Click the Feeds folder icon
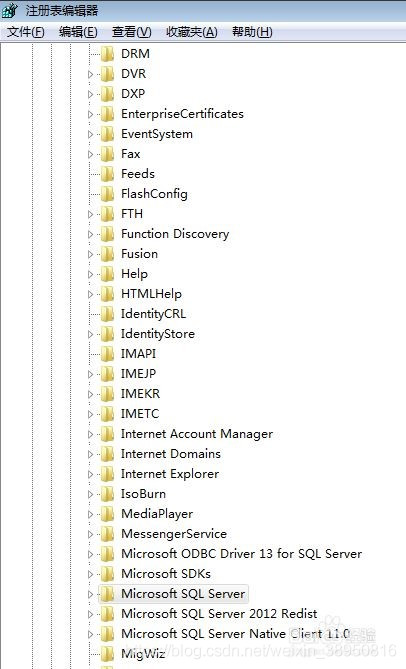This screenshot has width=406, height=669. pyautogui.click(x=107, y=174)
